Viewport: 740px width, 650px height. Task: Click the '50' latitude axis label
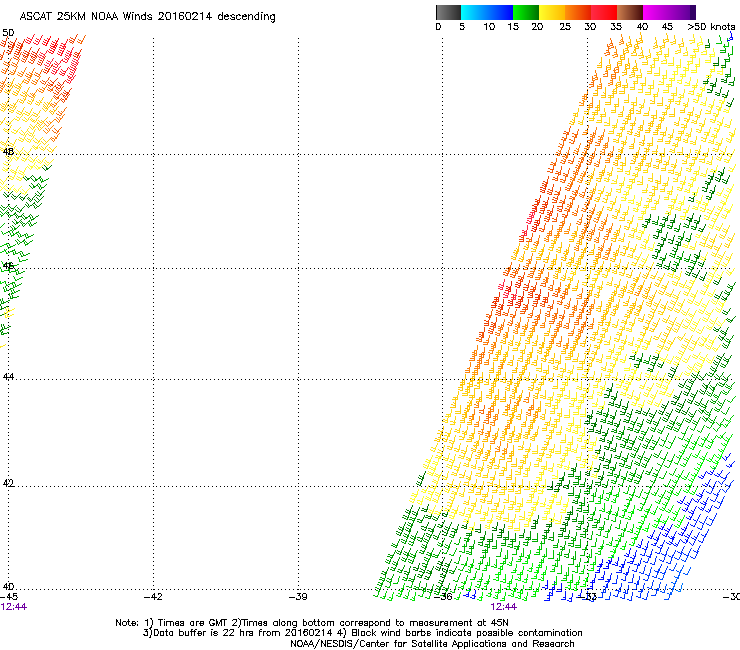point(8,33)
